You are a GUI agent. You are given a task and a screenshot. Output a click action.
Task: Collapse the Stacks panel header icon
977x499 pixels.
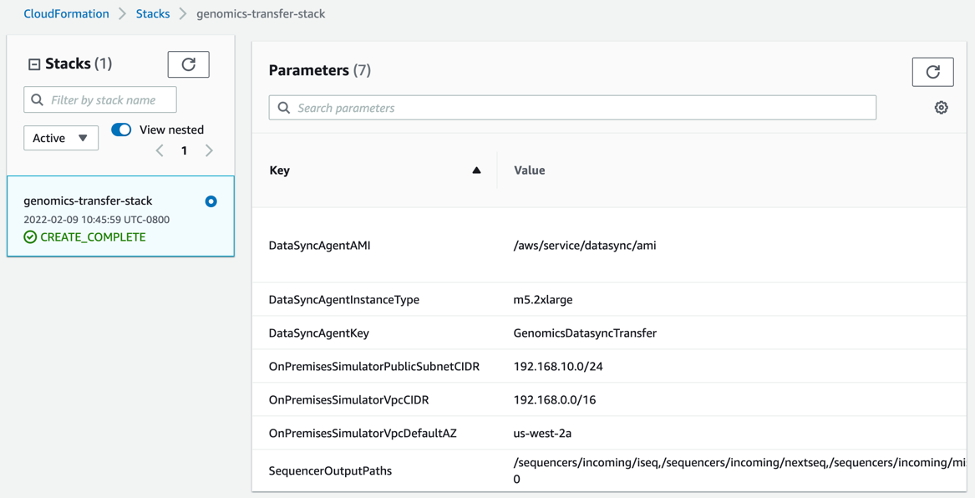click(34, 64)
